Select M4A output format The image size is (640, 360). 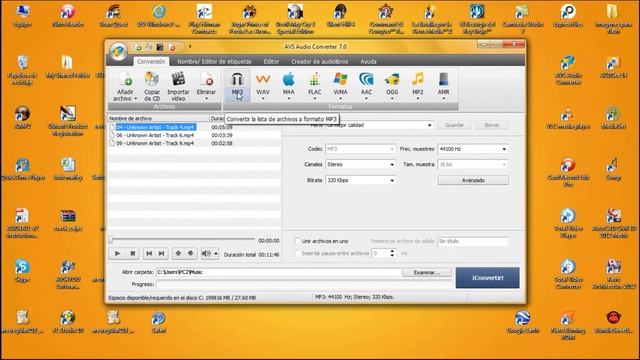(289, 85)
